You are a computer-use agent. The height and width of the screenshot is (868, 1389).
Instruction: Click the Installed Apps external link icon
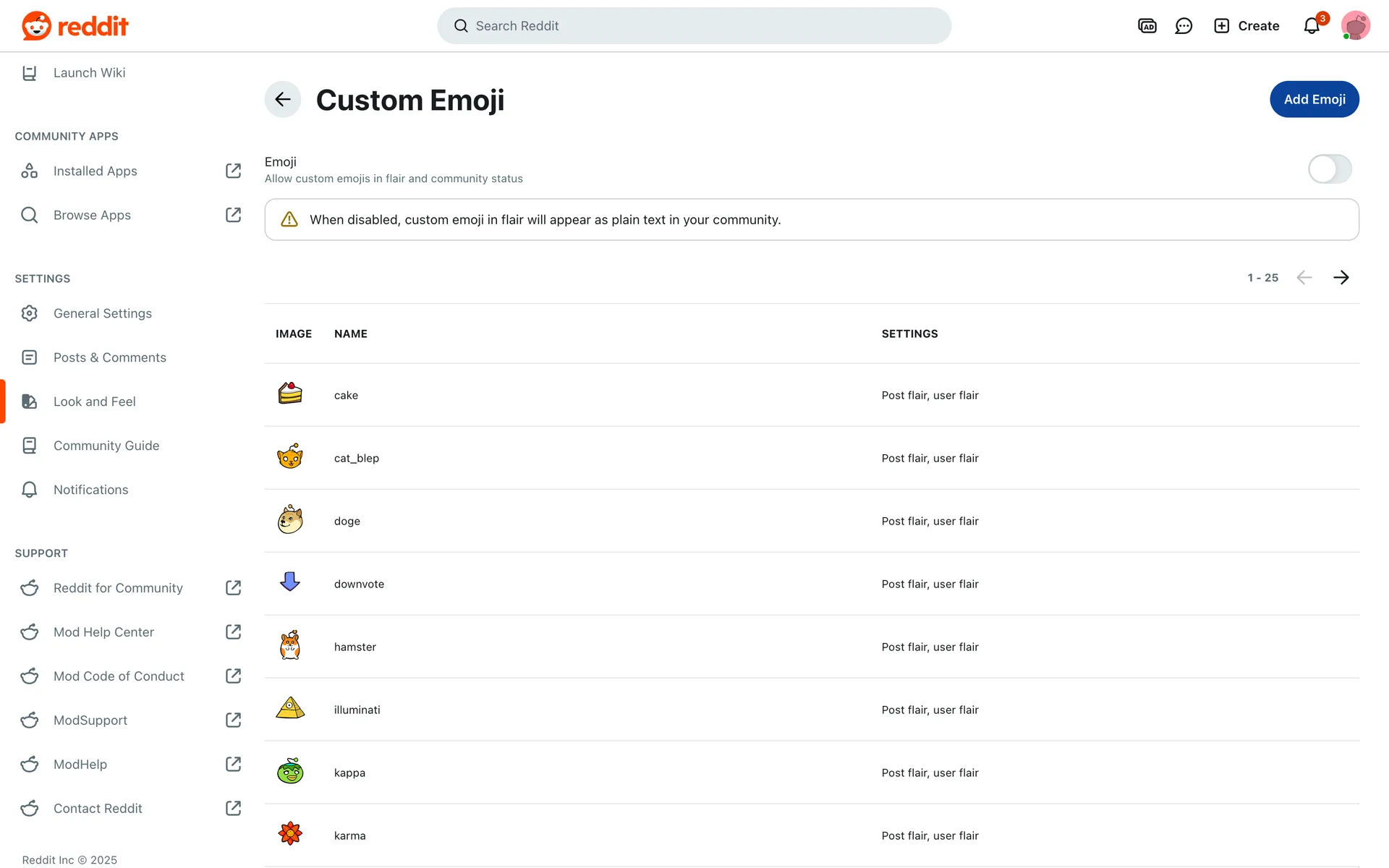coord(233,171)
